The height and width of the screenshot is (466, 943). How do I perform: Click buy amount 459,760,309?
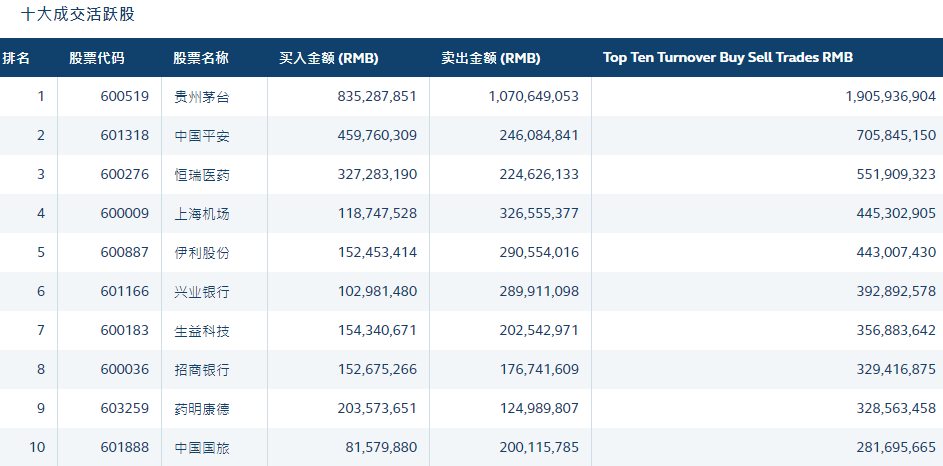click(377, 135)
